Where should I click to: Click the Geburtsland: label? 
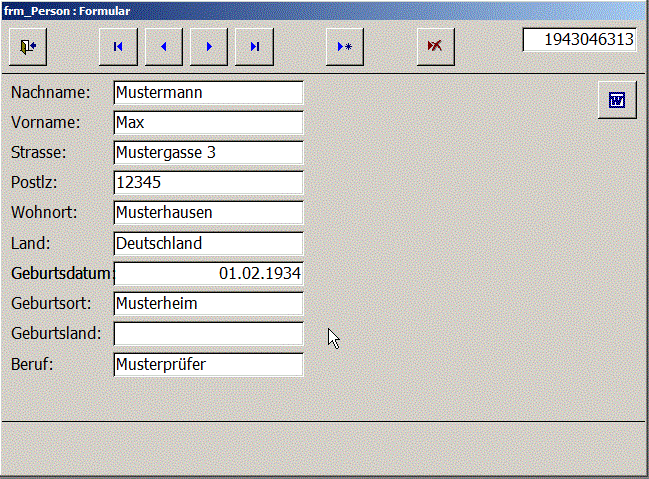[x=56, y=334]
